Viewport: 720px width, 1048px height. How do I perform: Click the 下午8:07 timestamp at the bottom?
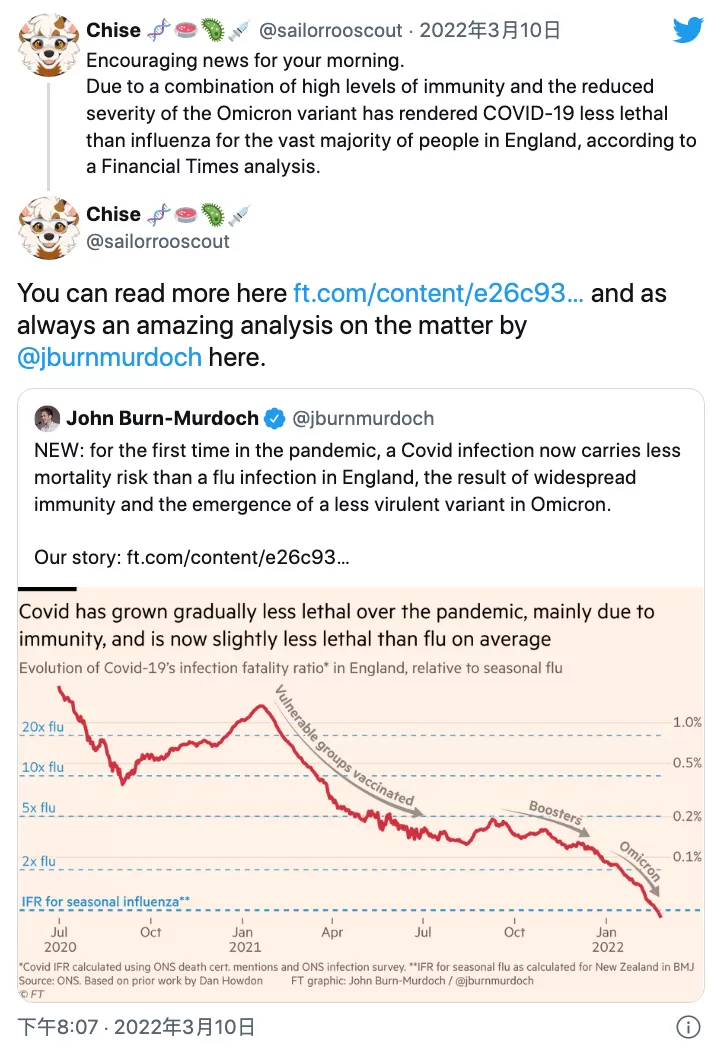coord(57,1027)
